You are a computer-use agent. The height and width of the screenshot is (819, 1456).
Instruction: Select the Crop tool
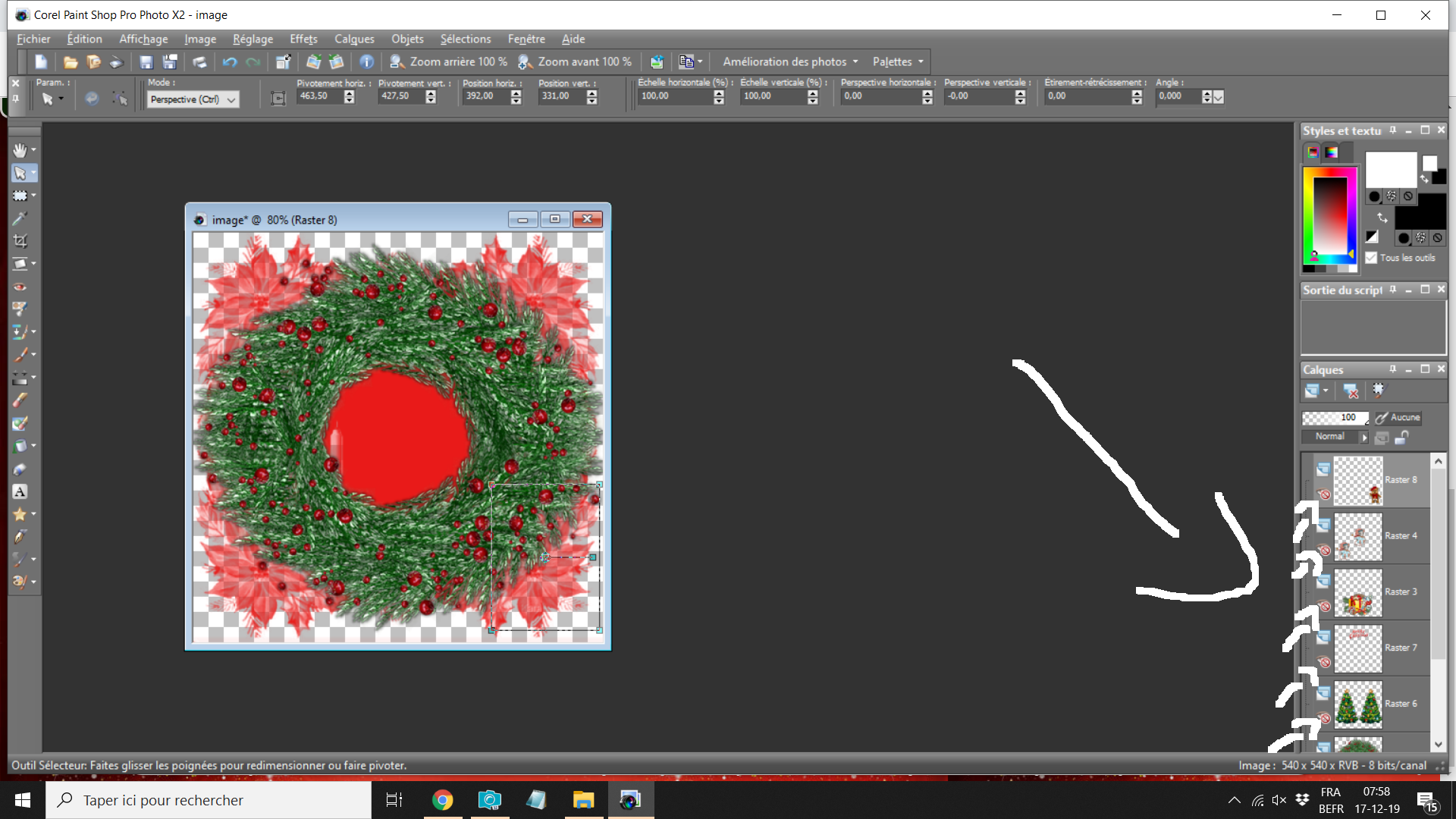20,241
